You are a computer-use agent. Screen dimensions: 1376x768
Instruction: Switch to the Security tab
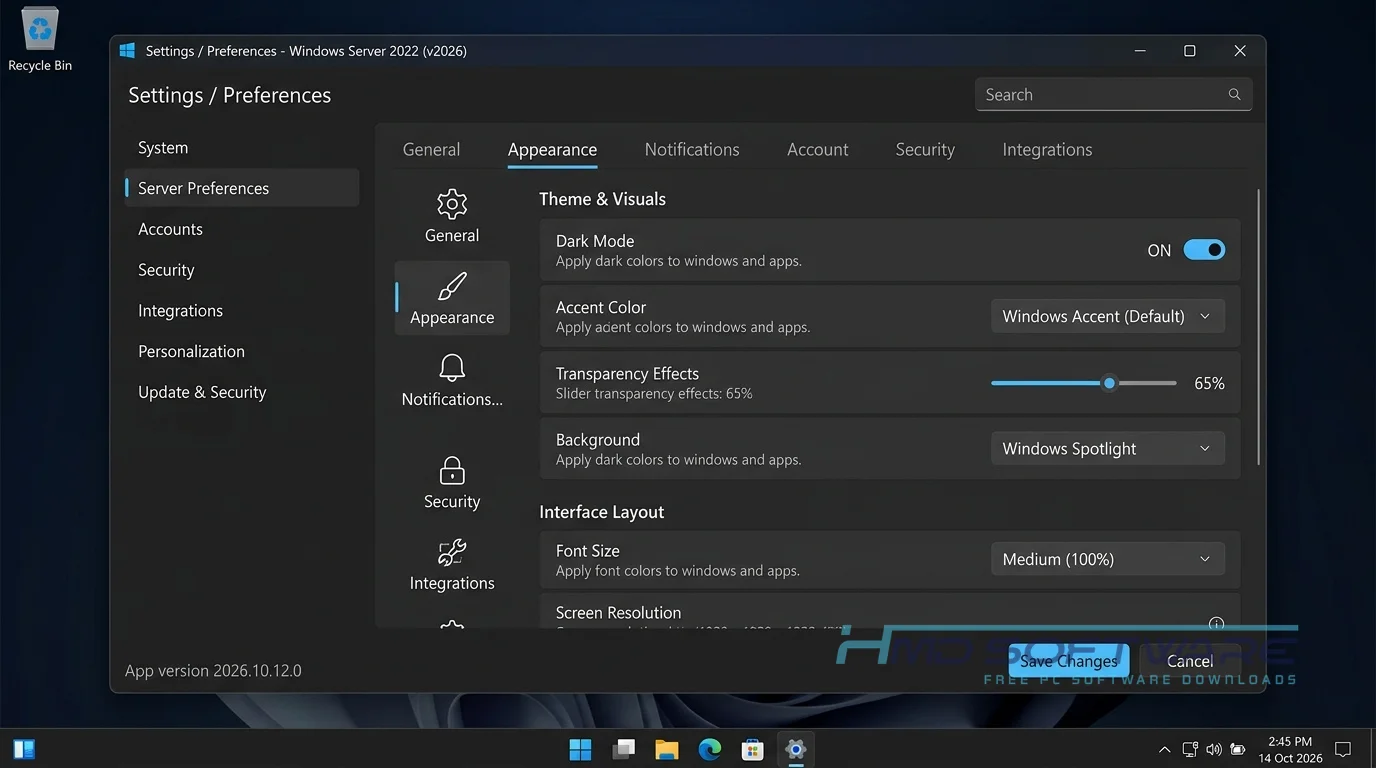(925, 149)
